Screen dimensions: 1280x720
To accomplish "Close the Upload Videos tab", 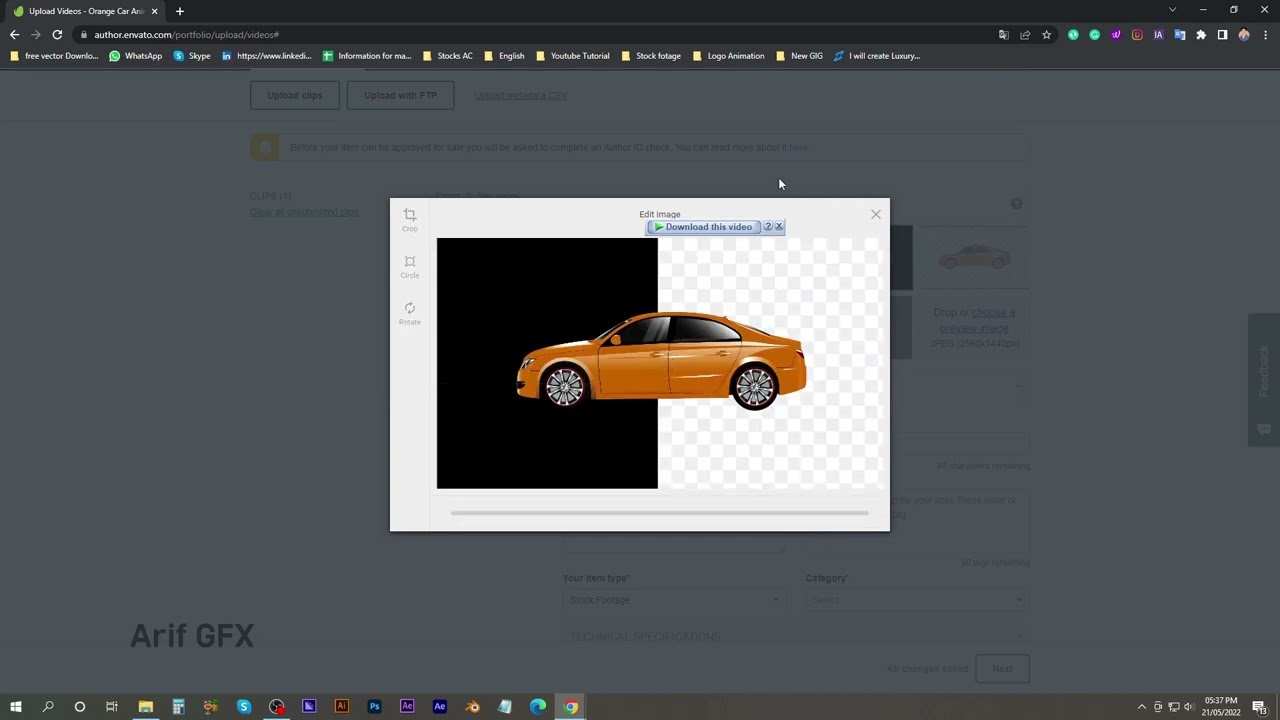I will [154, 11].
